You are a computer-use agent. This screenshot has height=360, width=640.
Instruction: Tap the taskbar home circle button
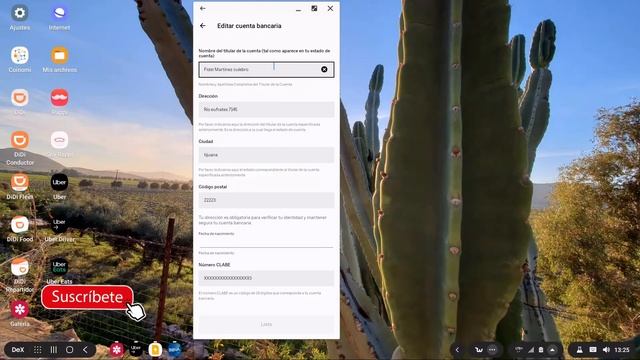tap(69, 350)
